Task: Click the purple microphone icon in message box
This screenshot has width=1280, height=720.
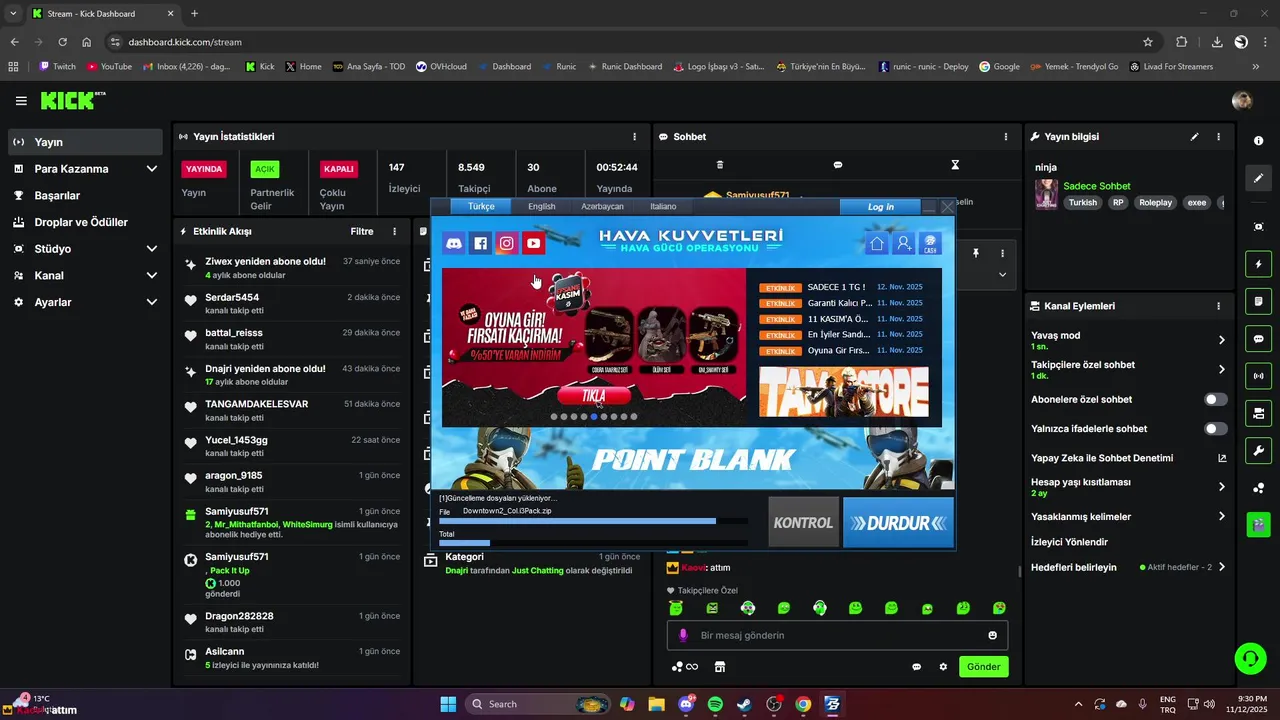Action: (684, 635)
